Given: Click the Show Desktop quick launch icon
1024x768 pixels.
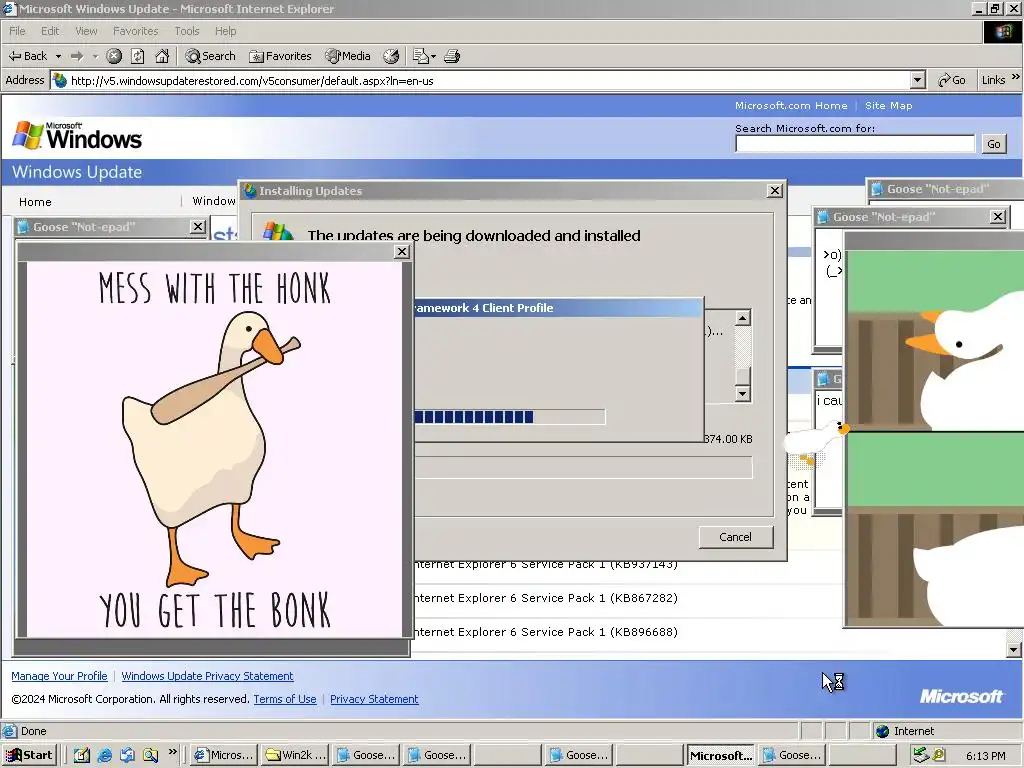Looking at the screenshot, I should tap(82, 755).
